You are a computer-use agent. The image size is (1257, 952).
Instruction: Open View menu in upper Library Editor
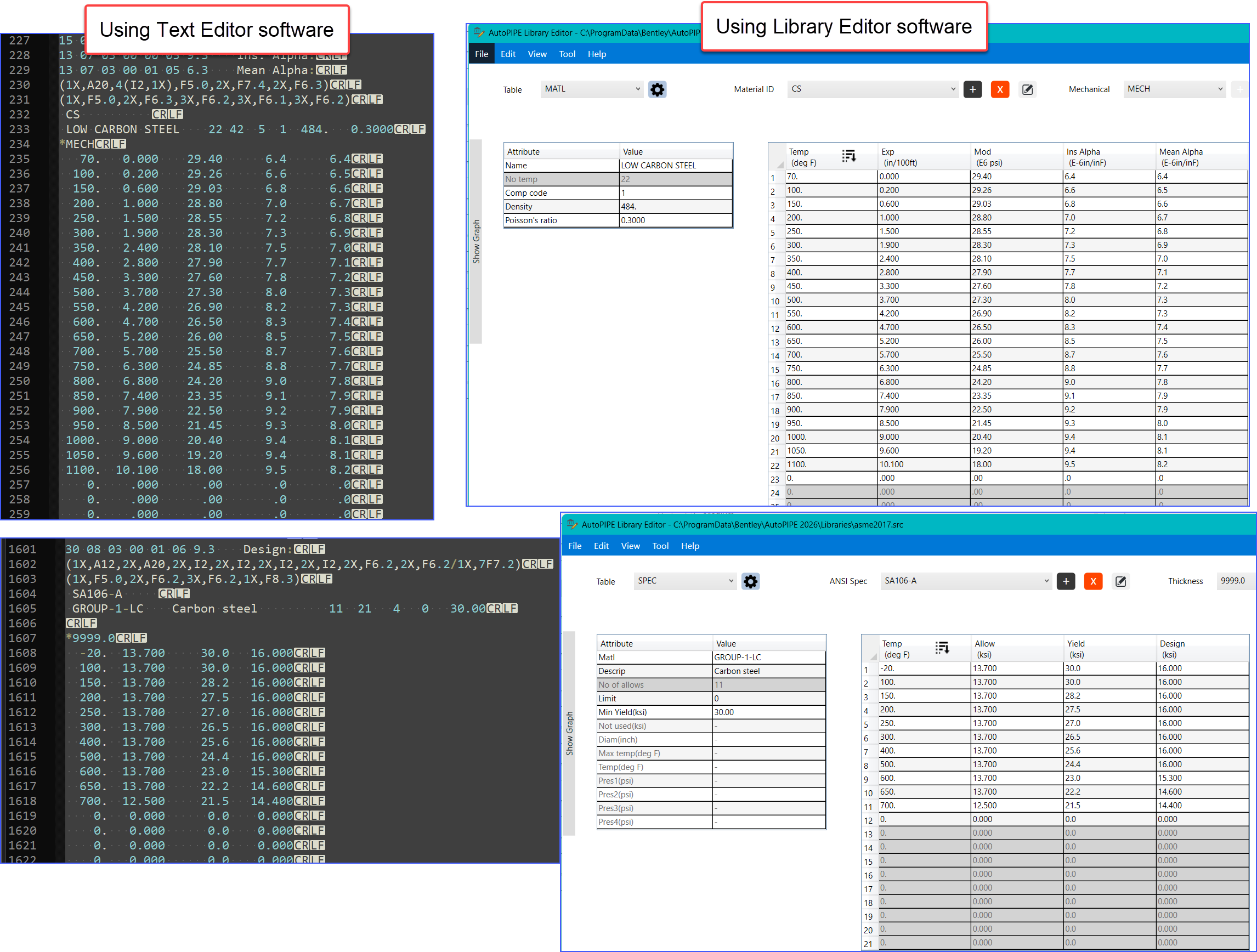537,54
